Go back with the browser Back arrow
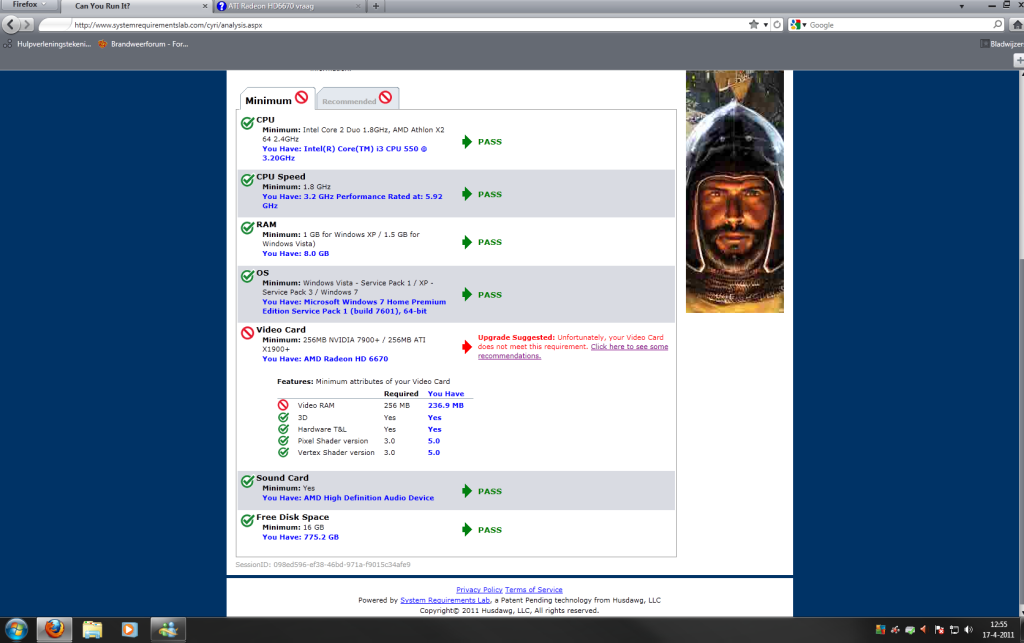 (x=10, y=25)
